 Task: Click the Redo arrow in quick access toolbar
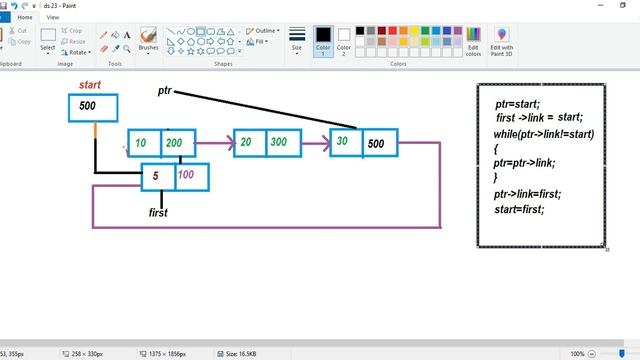click(x=24, y=6)
